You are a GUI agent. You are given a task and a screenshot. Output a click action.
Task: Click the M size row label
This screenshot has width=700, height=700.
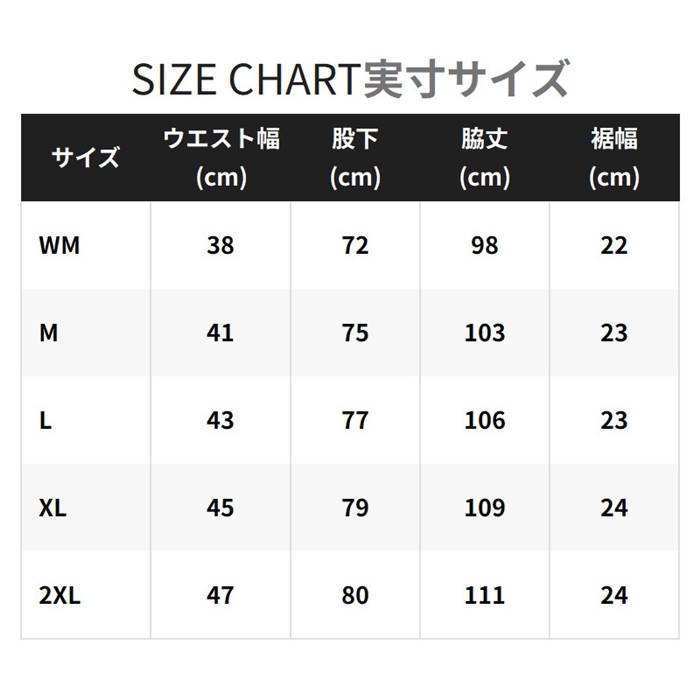click(x=48, y=333)
